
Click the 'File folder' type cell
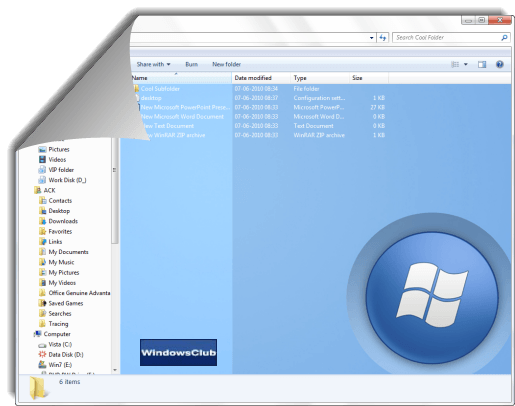click(x=306, y=89)
